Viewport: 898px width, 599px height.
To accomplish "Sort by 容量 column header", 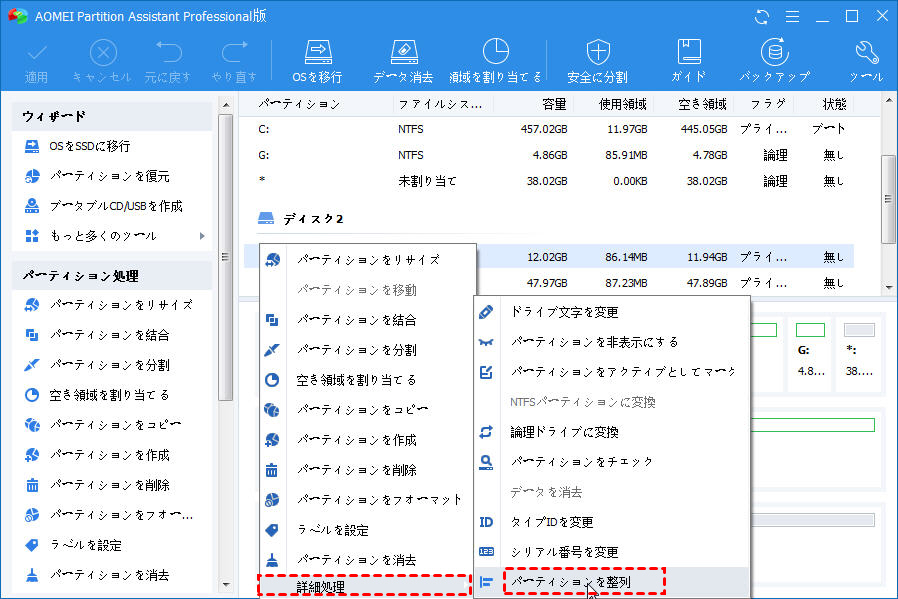I will 554,104.
